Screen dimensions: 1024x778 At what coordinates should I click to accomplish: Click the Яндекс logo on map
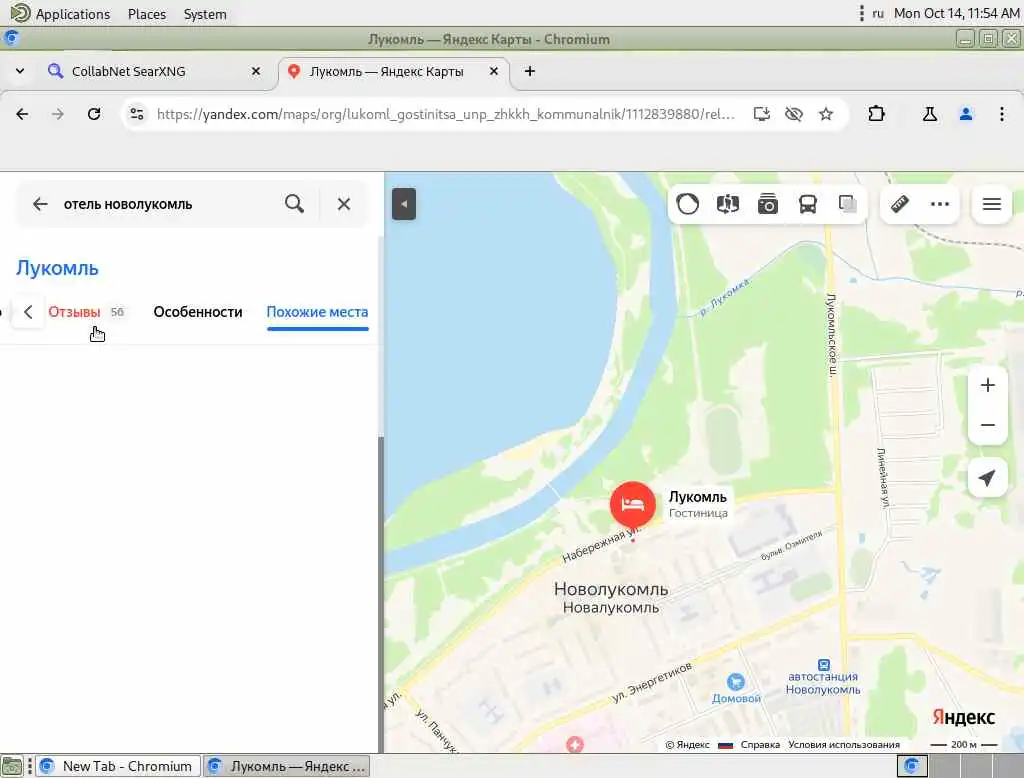click(x=963, y=717)
